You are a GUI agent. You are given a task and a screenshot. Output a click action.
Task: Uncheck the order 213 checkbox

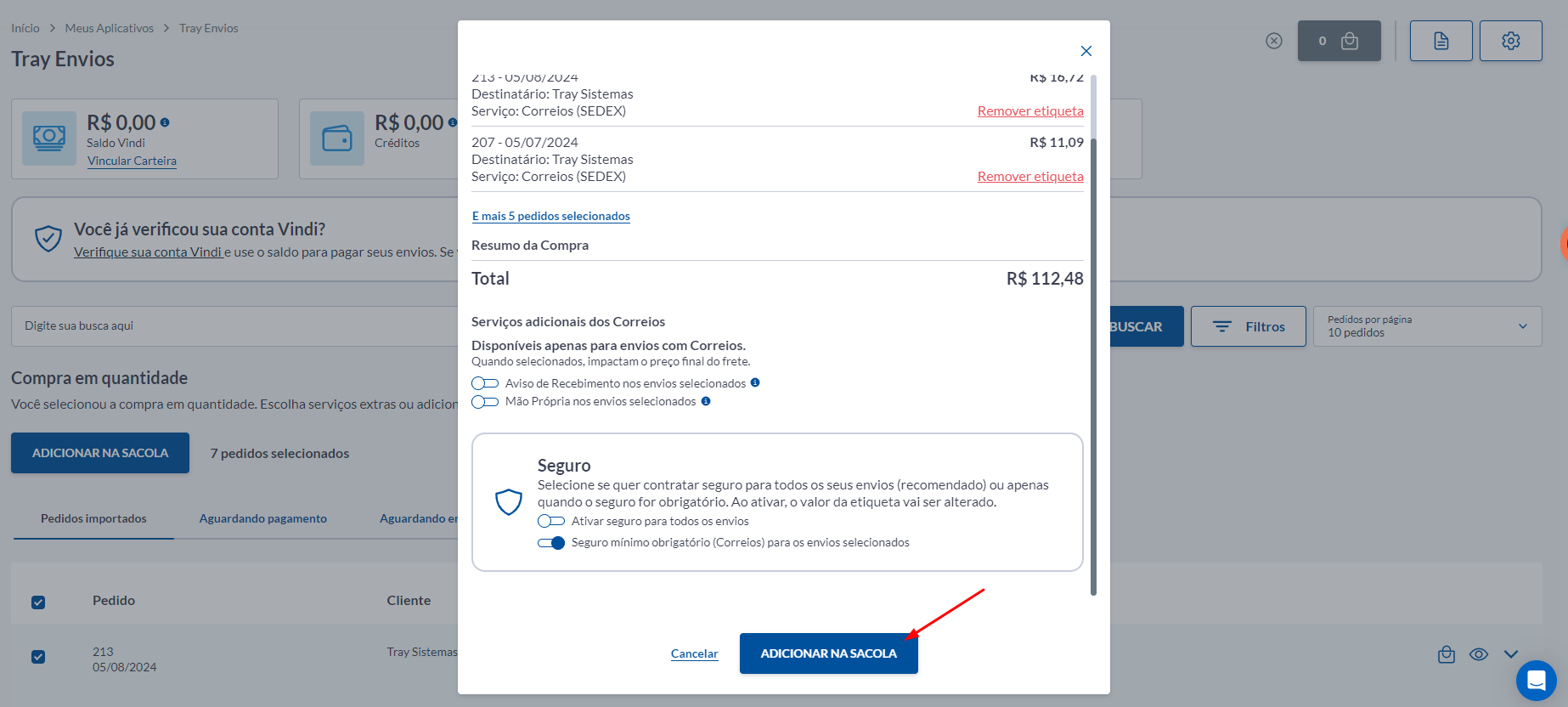tap(38, 657)
